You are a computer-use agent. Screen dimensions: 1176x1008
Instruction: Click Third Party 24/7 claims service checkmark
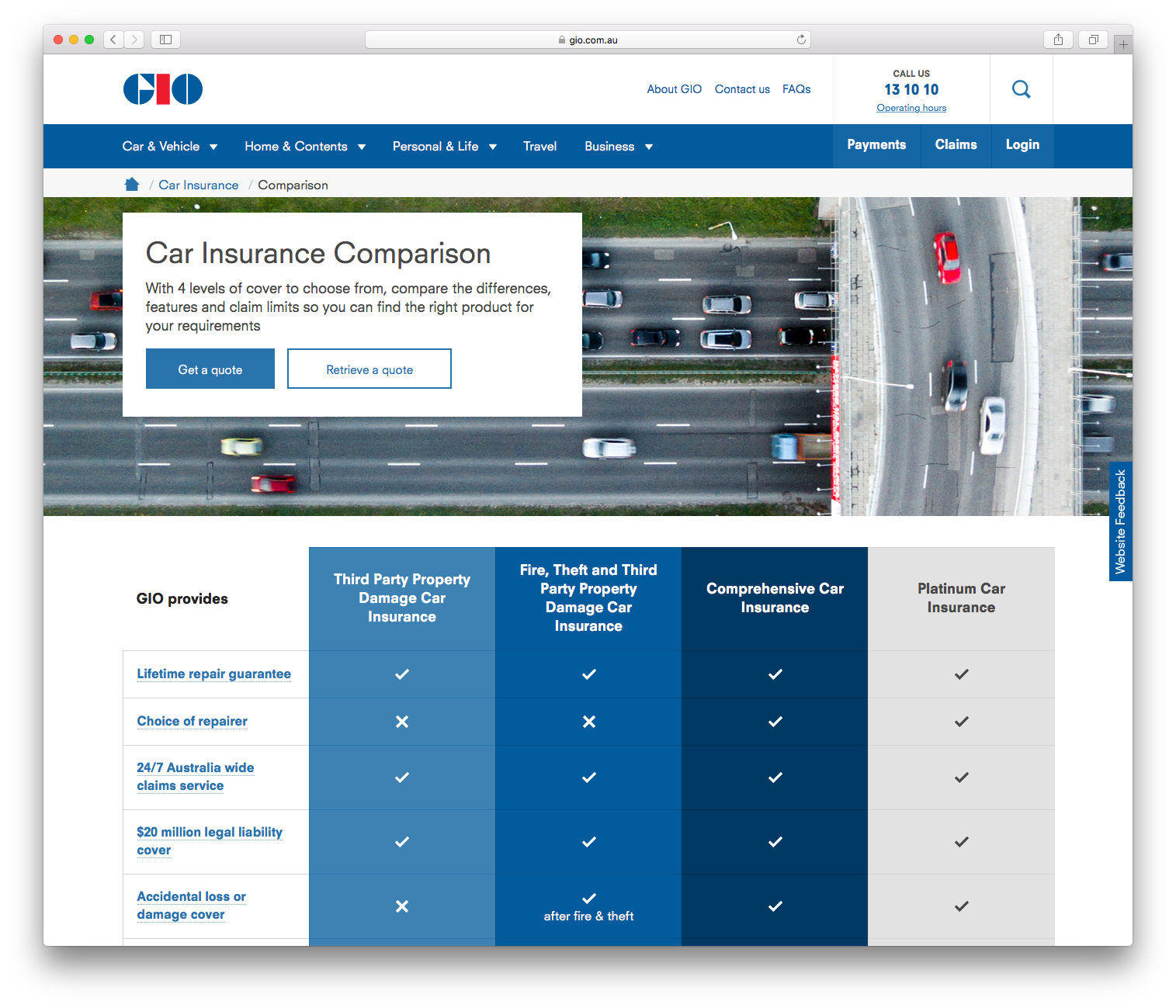coord(402,778)
